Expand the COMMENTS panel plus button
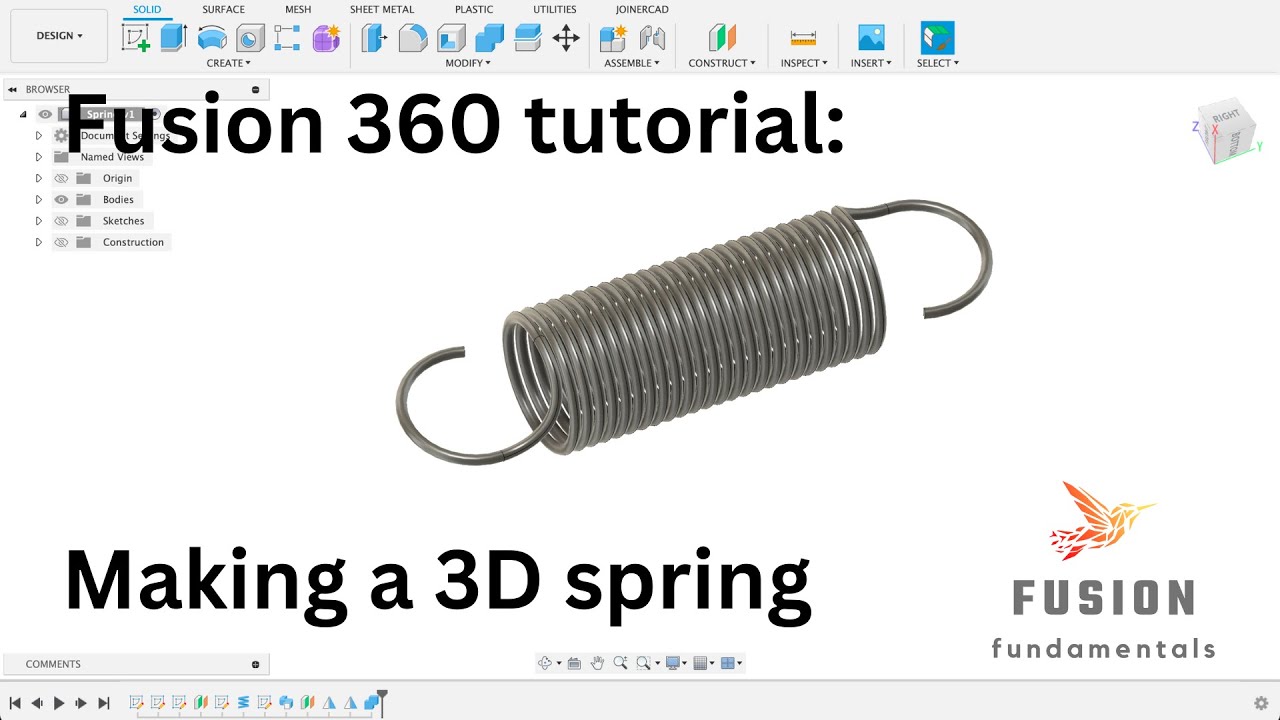Screen dimensions: 1280x720 tap(255, 664)
